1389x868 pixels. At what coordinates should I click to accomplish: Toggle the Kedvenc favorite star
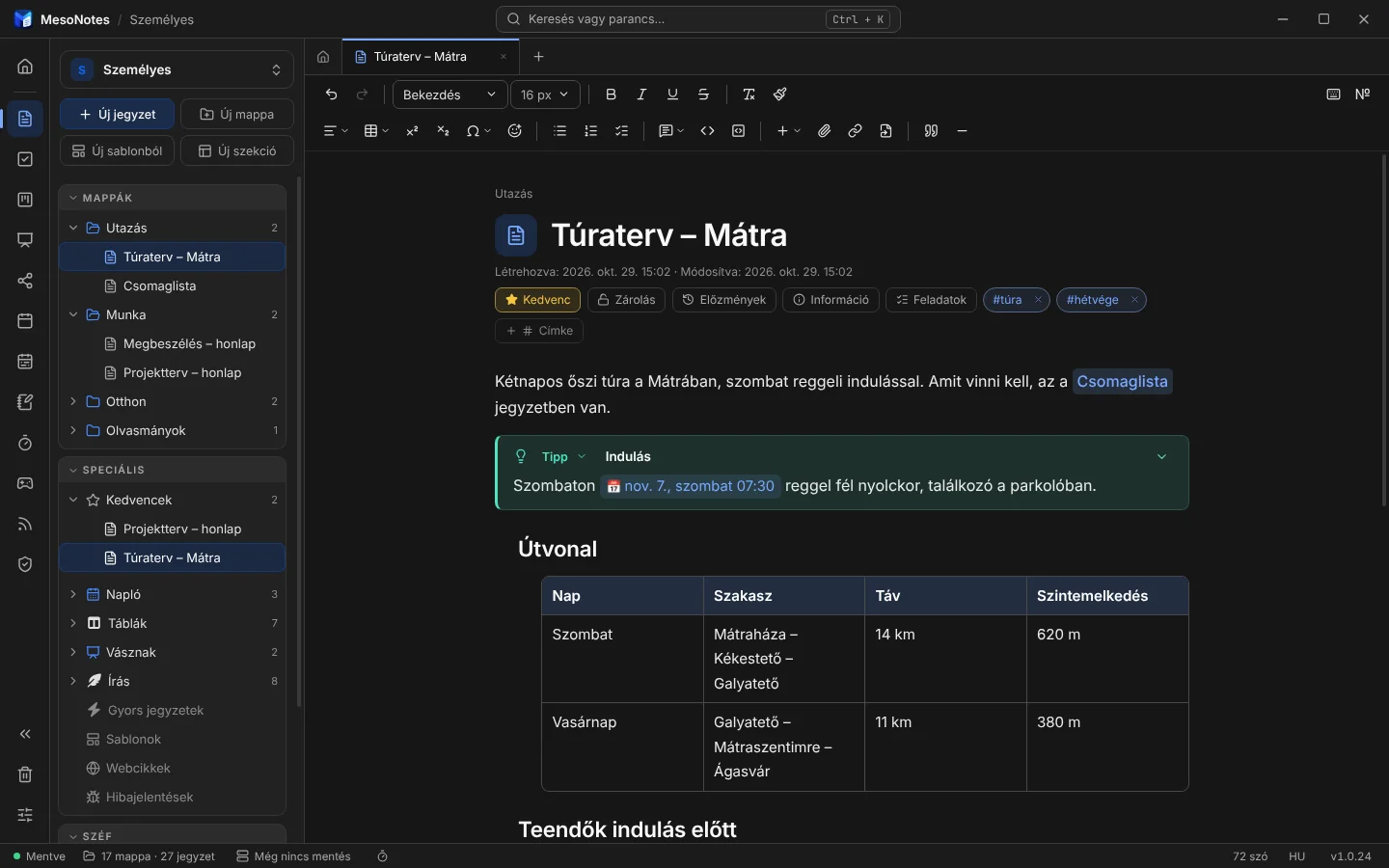tap(537, 300)
